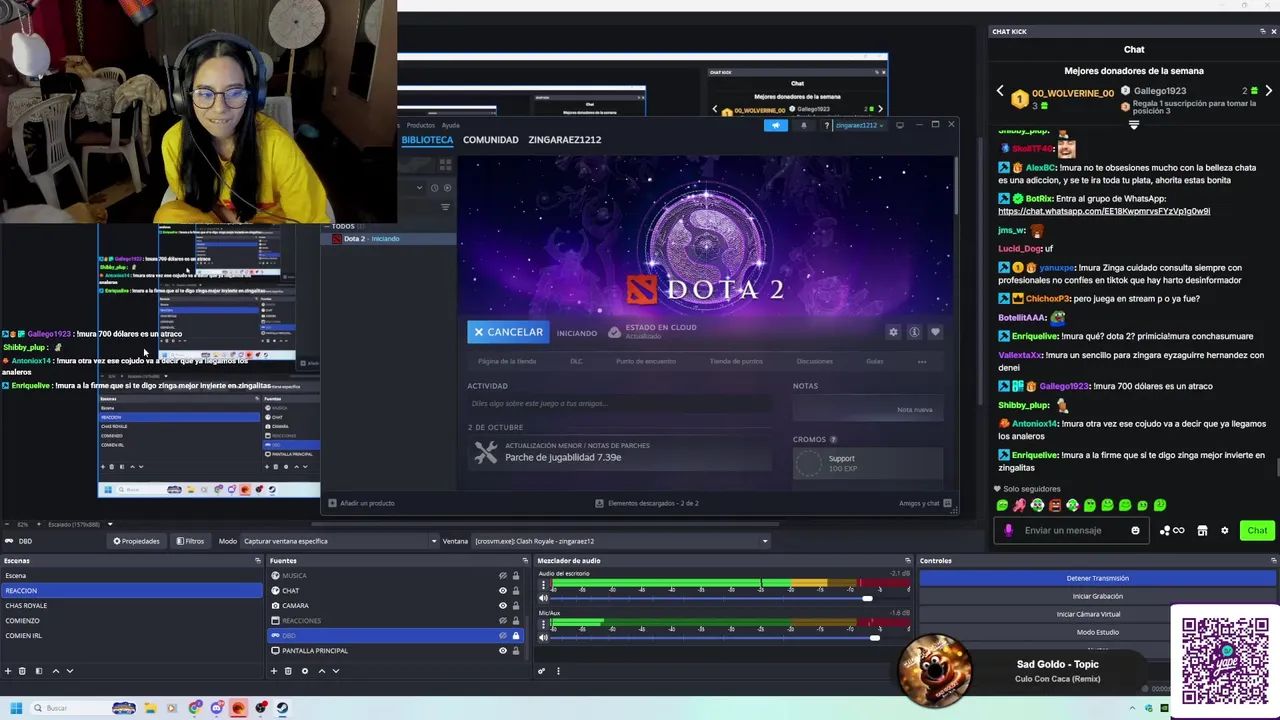Toggle visibility of the DBD source
The width and height of the screenshot is (1280, 720).
[x=503, y=636]
